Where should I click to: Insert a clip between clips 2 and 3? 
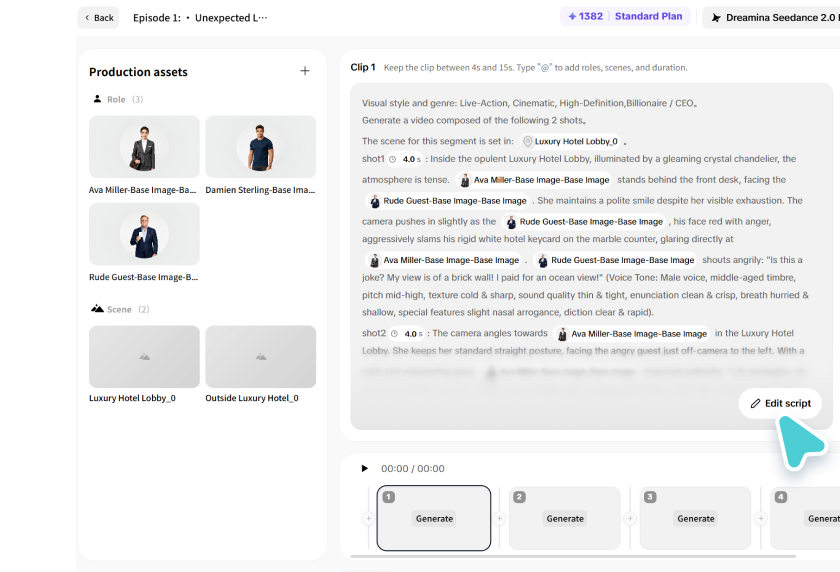coord(630,518)
